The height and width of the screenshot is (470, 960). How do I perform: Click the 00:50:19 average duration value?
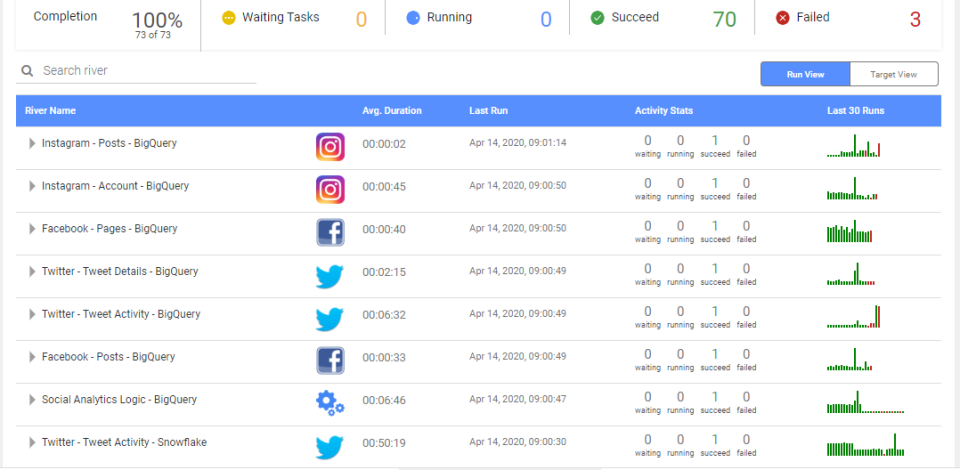pos(384,443)
